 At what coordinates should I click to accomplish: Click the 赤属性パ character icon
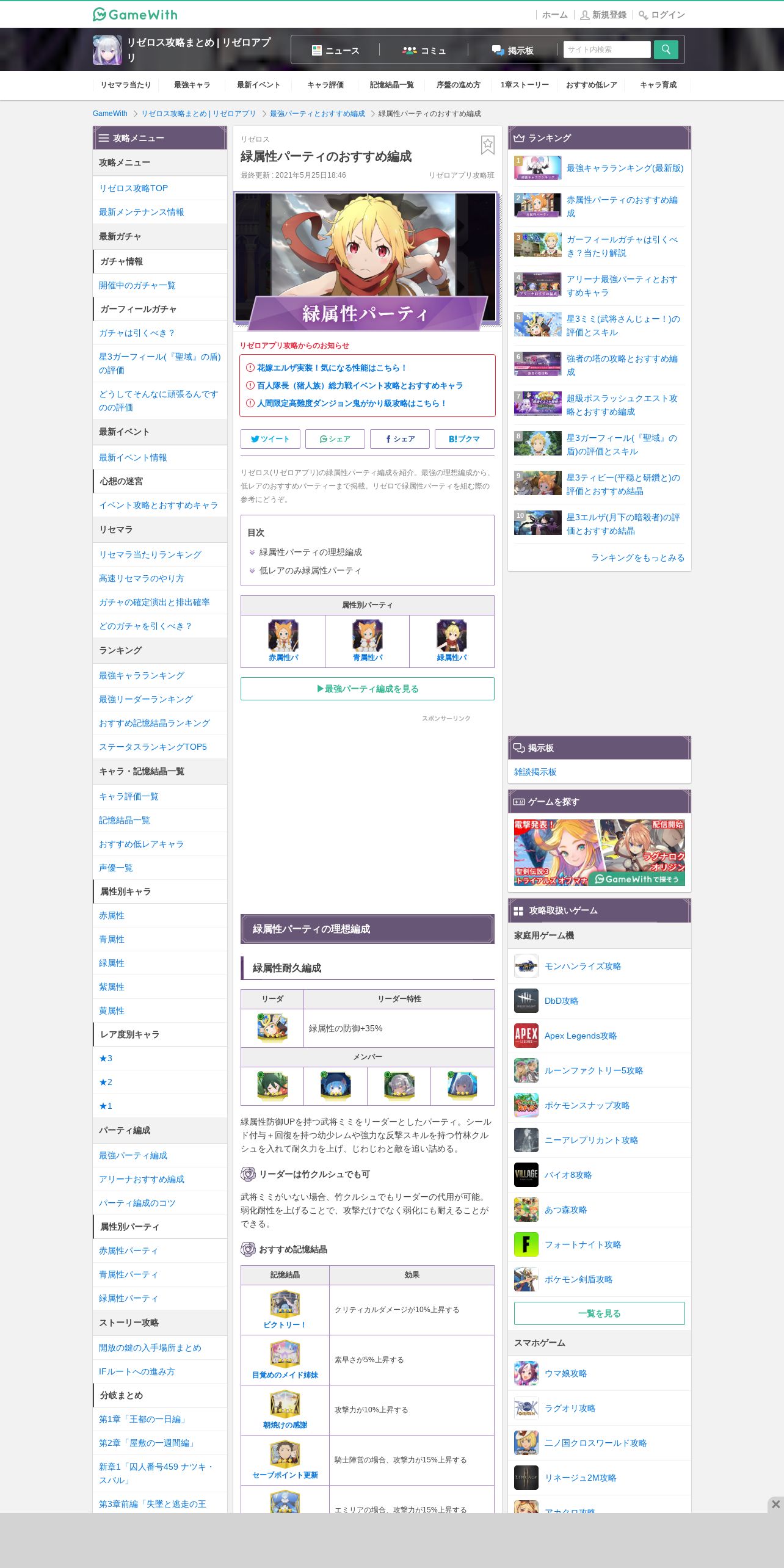point(283,636)
